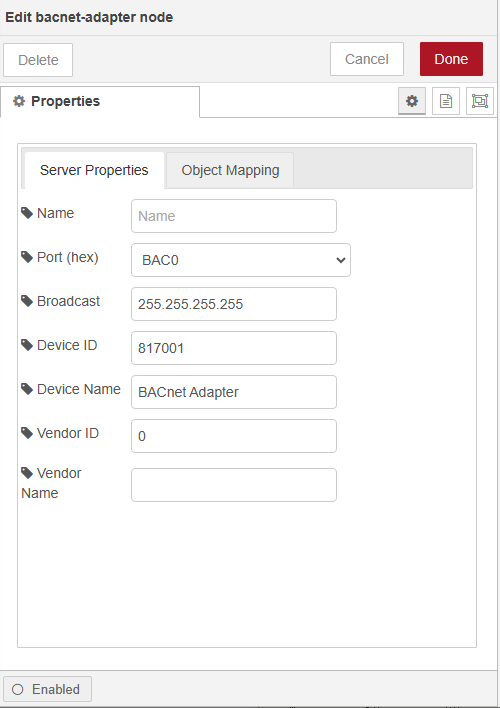Open node settings gear icon
500x708 pixels.
click(x=411, y=101)
